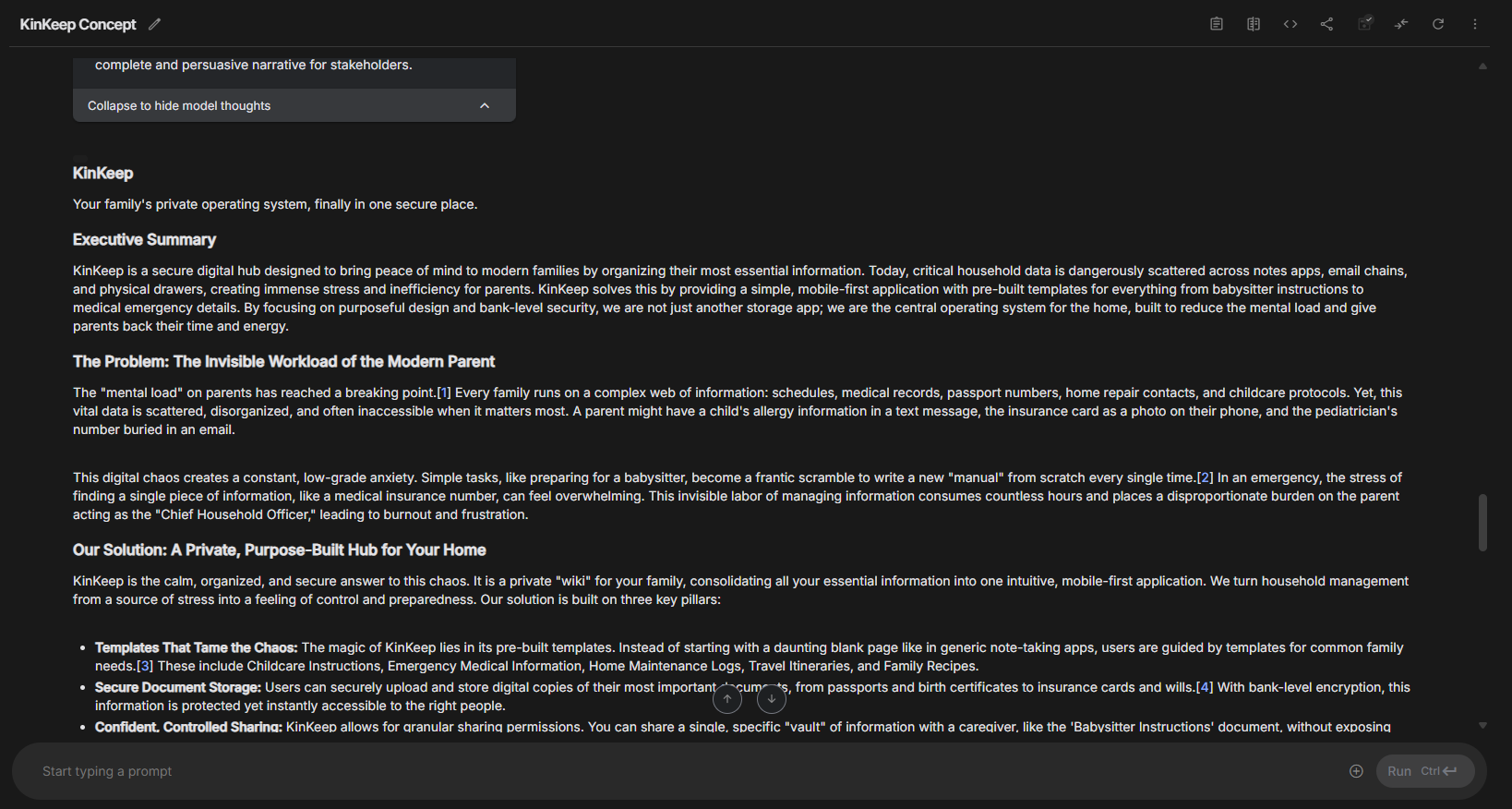
Task: Click the chevron beside Collapse to hide thoughts
Action: coord(485,106)
